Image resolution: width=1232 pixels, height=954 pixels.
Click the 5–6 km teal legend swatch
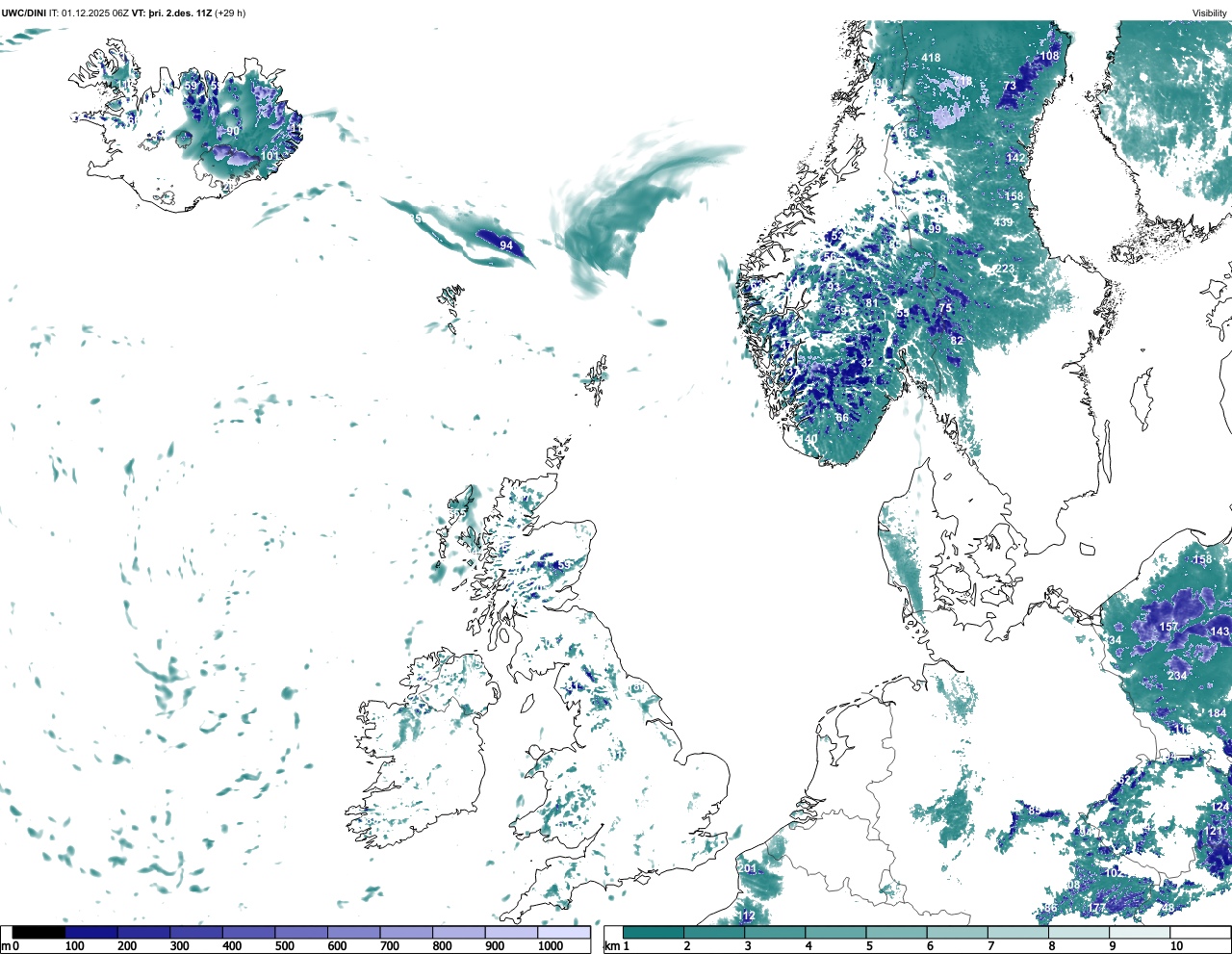point(897,933)
